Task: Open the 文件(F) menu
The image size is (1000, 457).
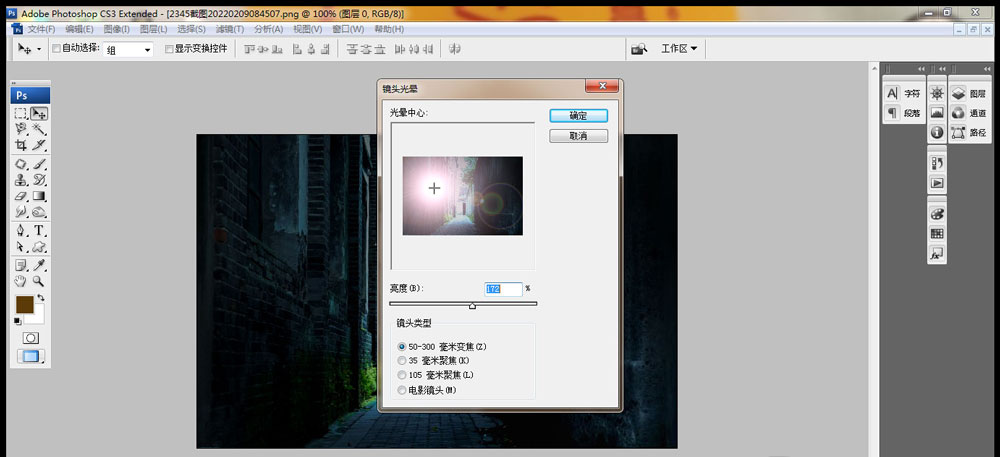Action: click(x=41, y=29)
